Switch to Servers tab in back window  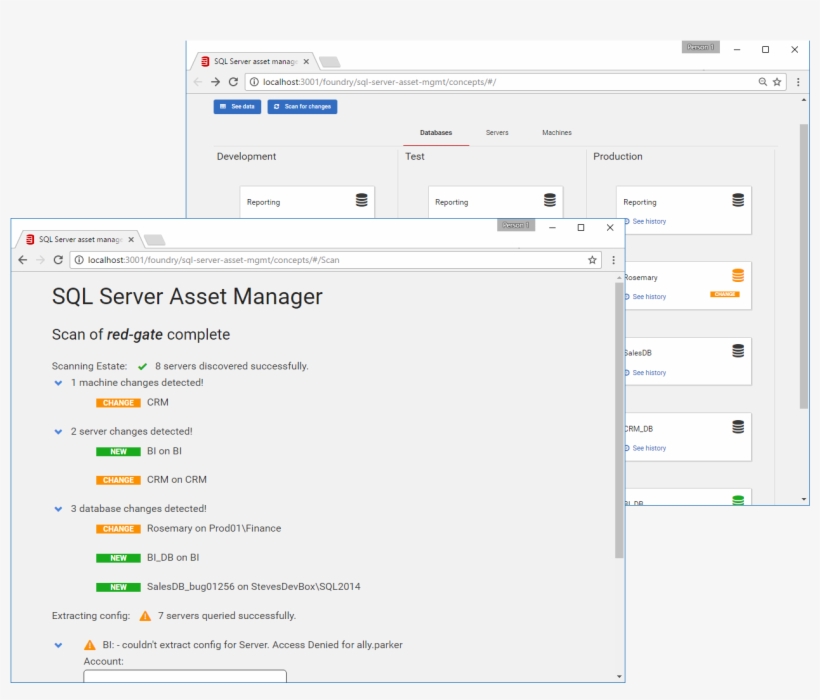tap(497, 133)
